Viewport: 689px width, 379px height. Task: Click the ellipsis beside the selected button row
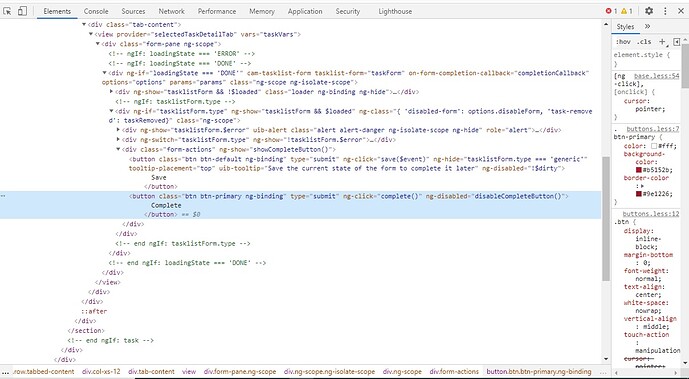3,196
